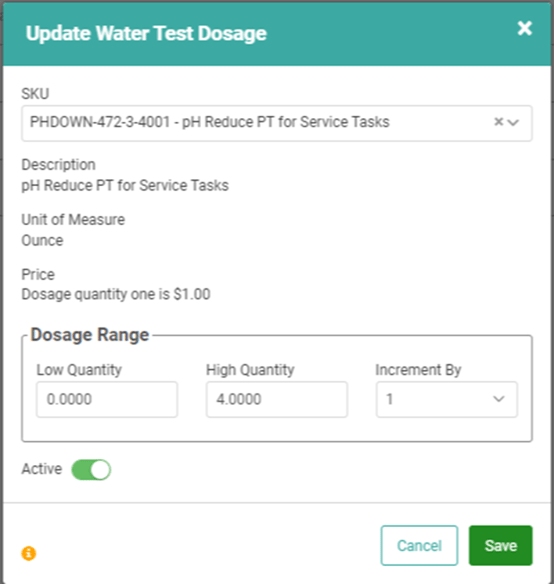Cancel the dosage update
The image size is (554, 584).
419,546
